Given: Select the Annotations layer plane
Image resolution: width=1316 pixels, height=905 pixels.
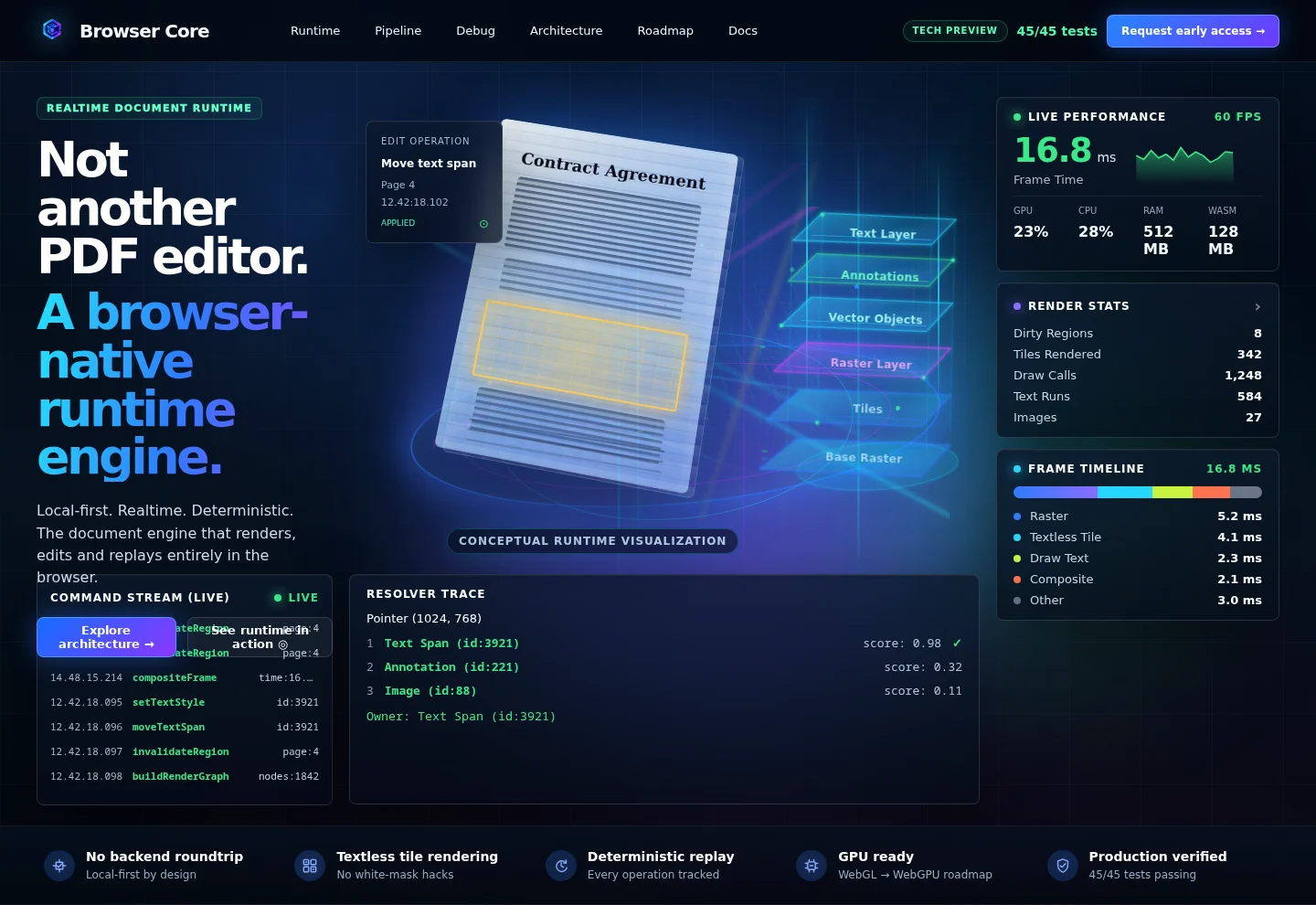Looking at the screenshot, I should click(x=871, y=271).
